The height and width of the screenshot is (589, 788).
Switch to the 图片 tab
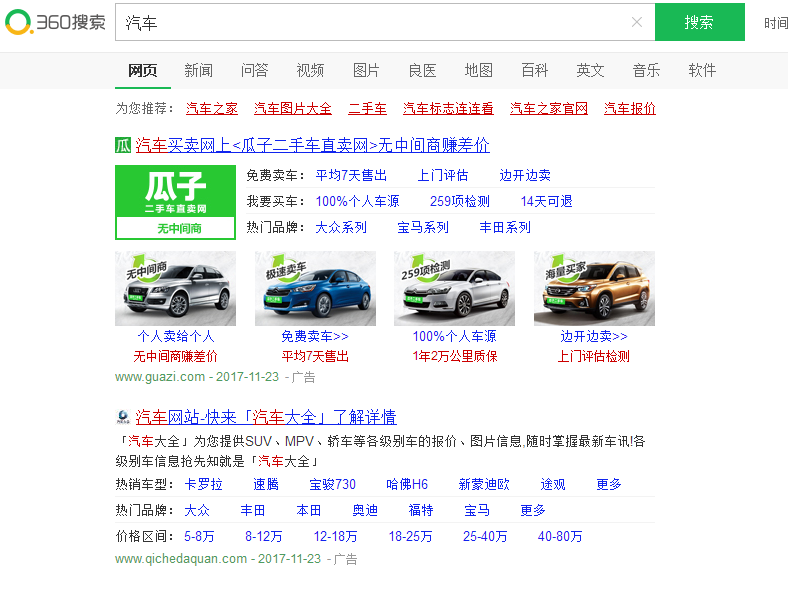click(x=366, y=70)
